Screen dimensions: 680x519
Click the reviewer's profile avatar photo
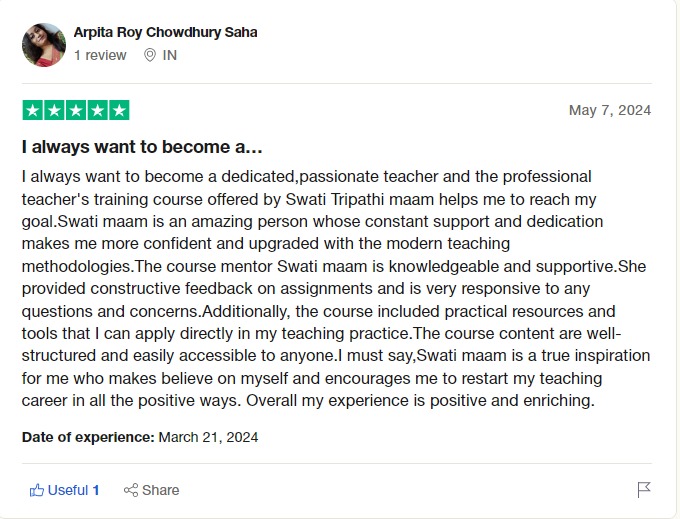point(43,44)
